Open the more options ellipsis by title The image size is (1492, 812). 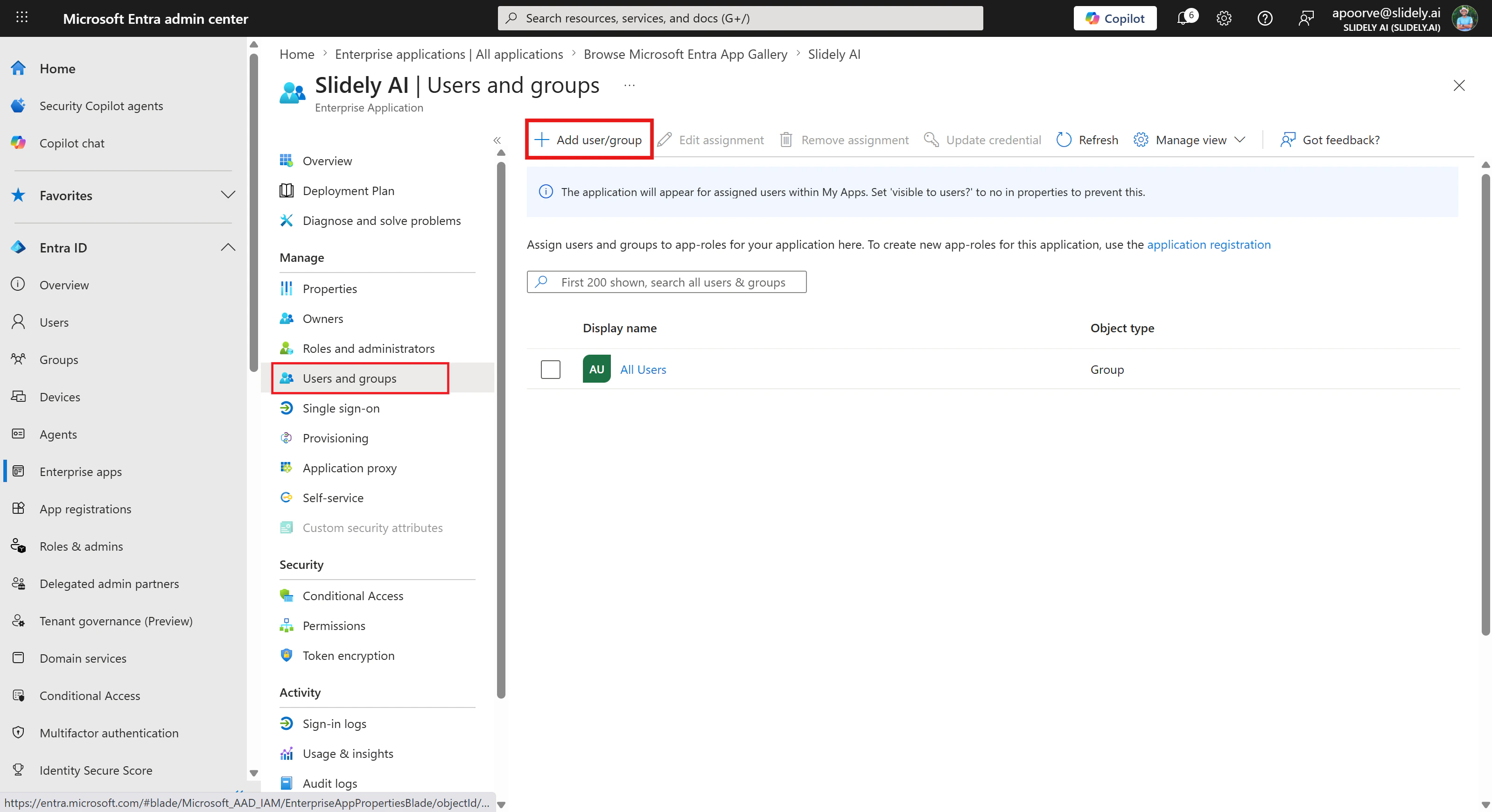click(630, 86)
